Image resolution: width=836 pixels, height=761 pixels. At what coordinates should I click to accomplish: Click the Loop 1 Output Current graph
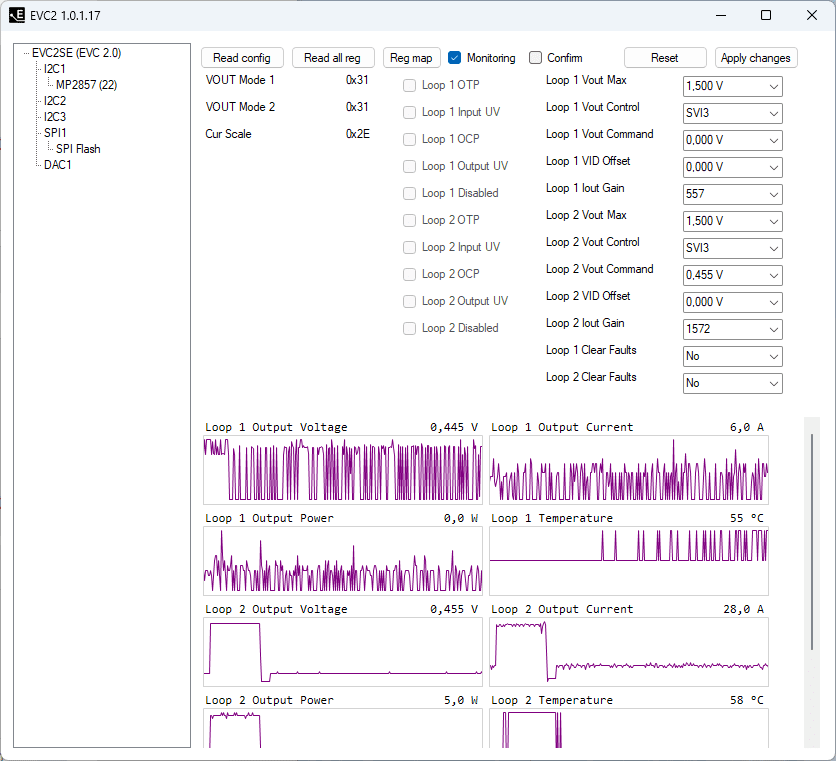click(629, 470)
